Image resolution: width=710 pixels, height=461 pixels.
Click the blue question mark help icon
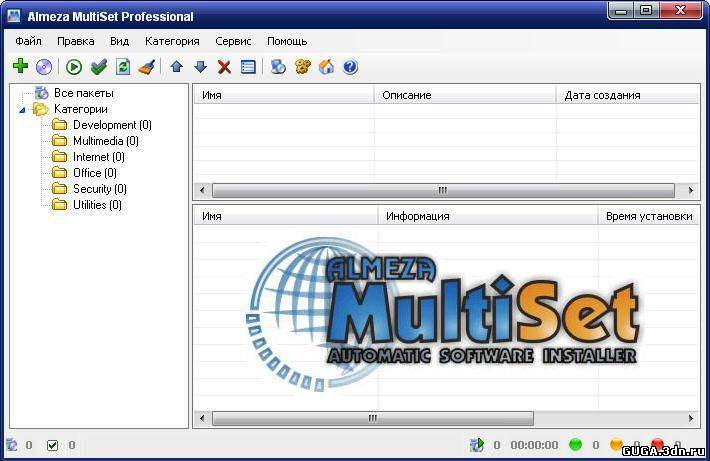click(x=350, y=67)
